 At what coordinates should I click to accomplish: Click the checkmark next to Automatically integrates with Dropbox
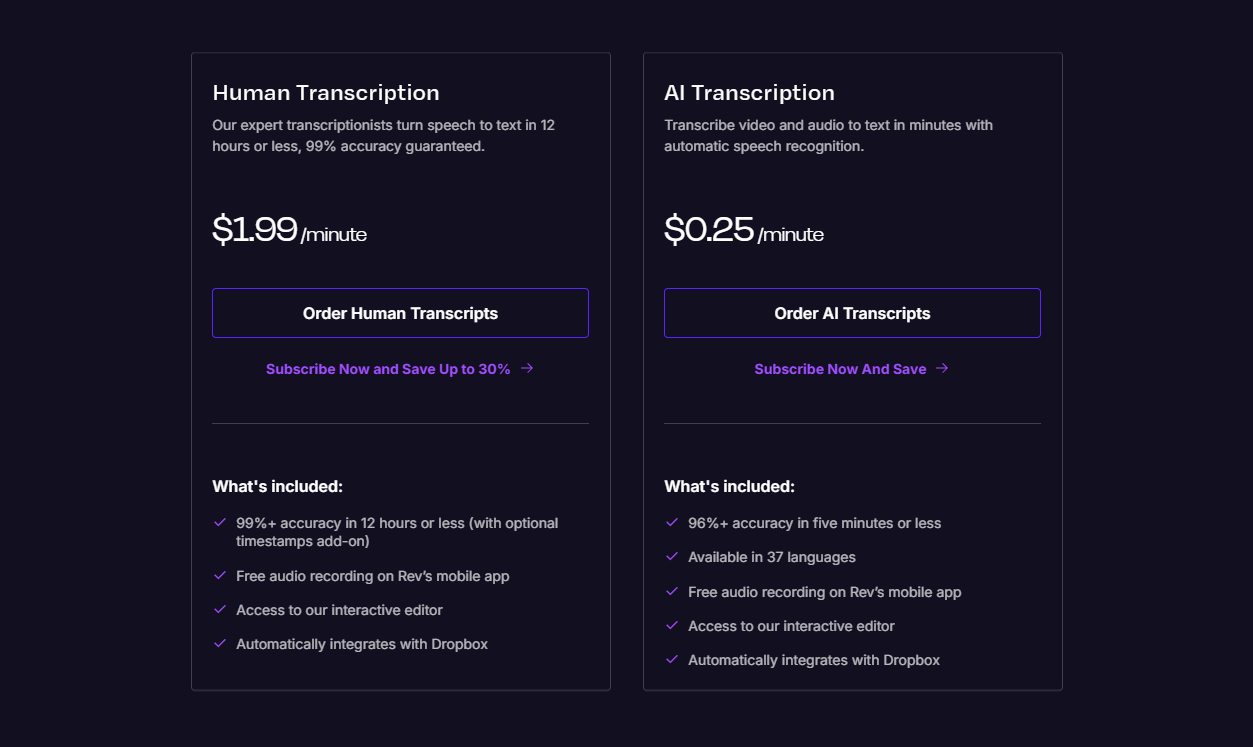point(219,644)
